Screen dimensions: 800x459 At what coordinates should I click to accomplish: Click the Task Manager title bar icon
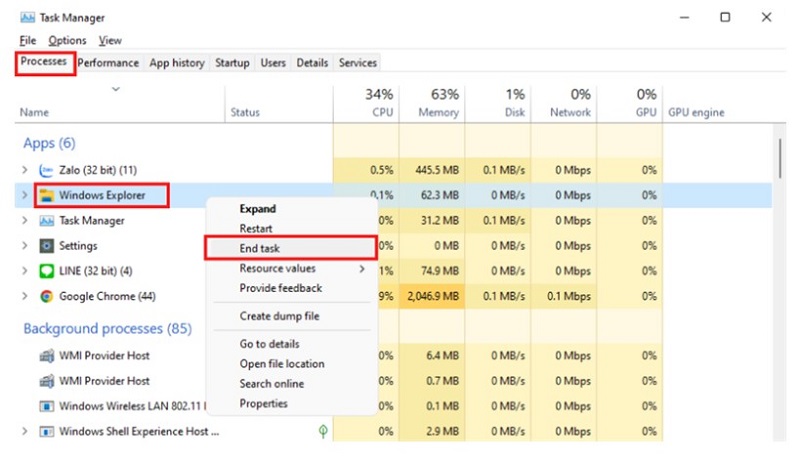(x=27, y=17)
